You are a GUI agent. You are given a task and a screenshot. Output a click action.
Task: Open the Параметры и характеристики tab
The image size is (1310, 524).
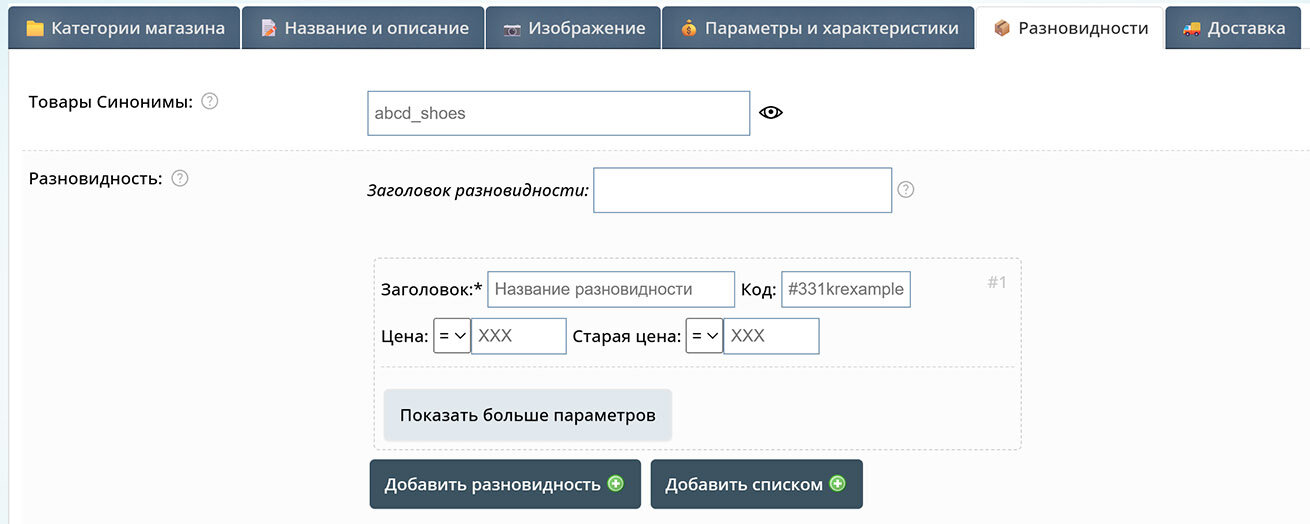tap(818, 28)
